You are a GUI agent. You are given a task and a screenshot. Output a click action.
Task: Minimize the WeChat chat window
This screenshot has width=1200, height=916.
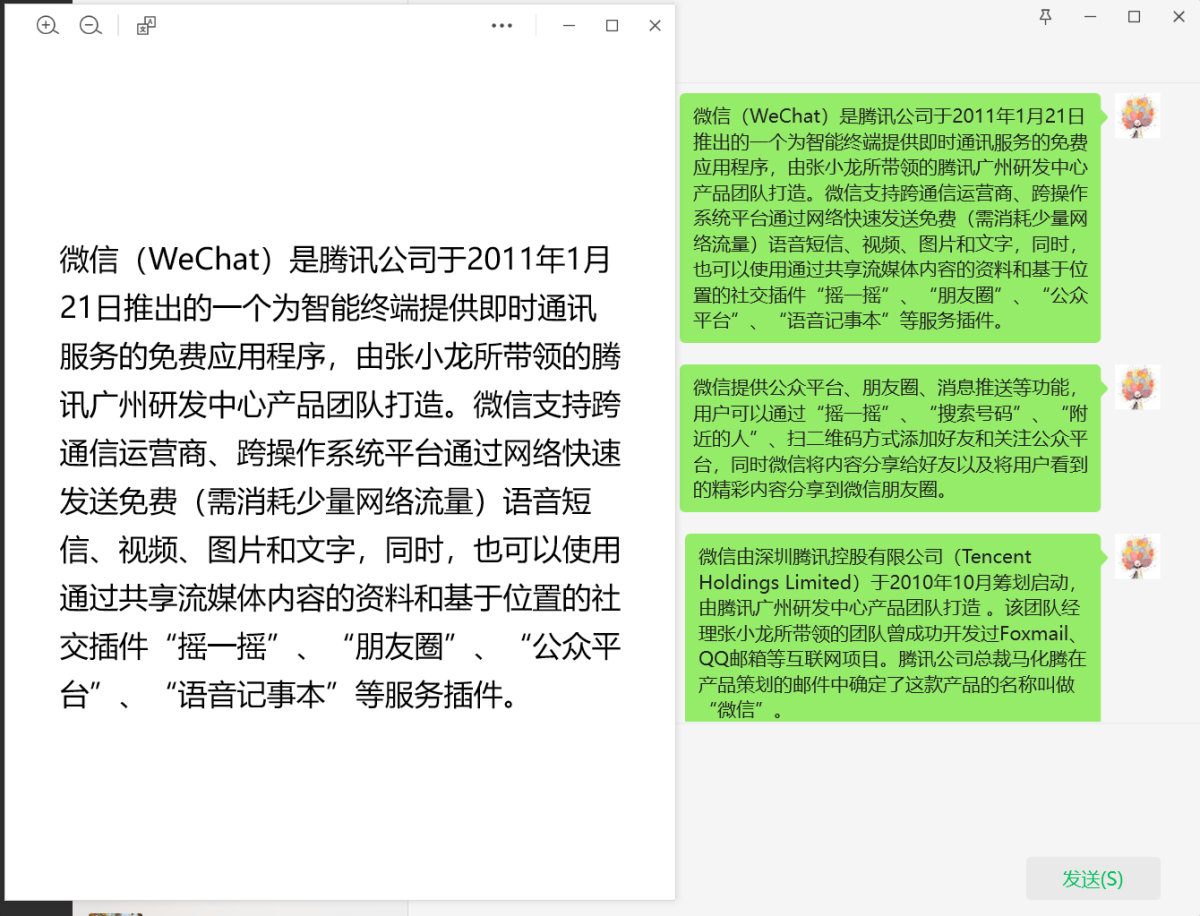point(1090,17)
